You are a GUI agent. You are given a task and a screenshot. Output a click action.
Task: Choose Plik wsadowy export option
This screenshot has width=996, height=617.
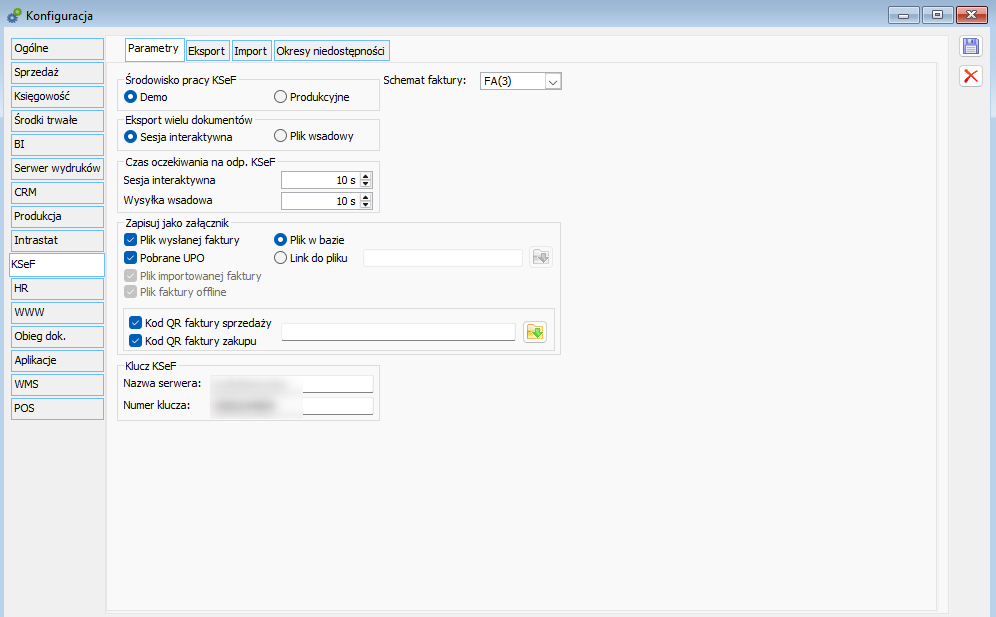point(280,136)
